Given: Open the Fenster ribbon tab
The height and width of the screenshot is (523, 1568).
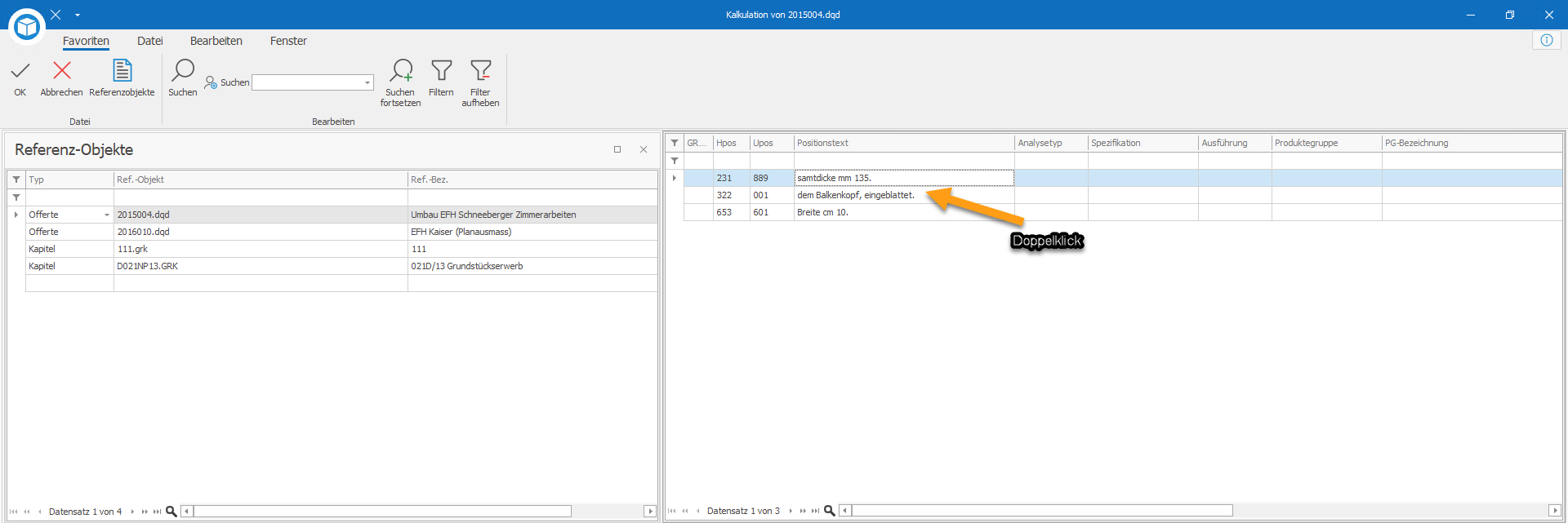Looking at the screenshot, I should point(288,41).
